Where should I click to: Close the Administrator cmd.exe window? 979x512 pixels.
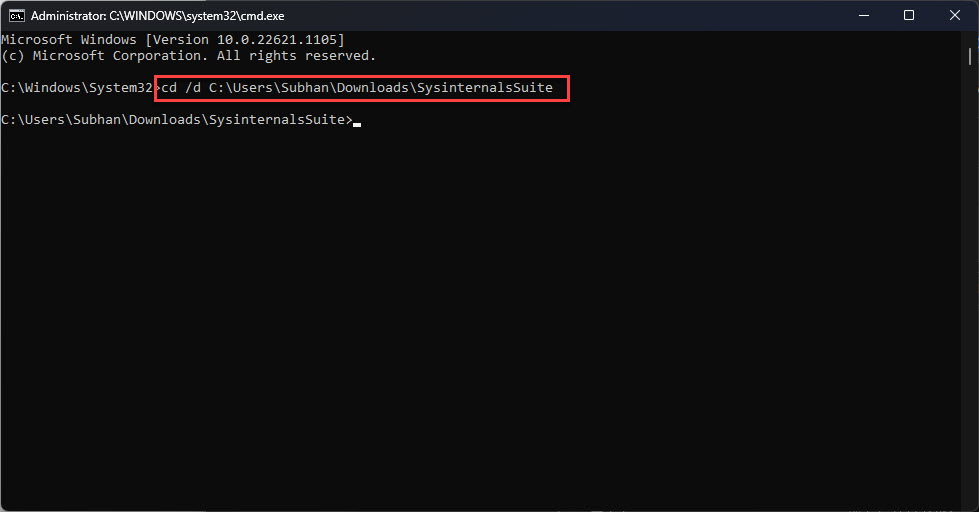pos(955,16)
